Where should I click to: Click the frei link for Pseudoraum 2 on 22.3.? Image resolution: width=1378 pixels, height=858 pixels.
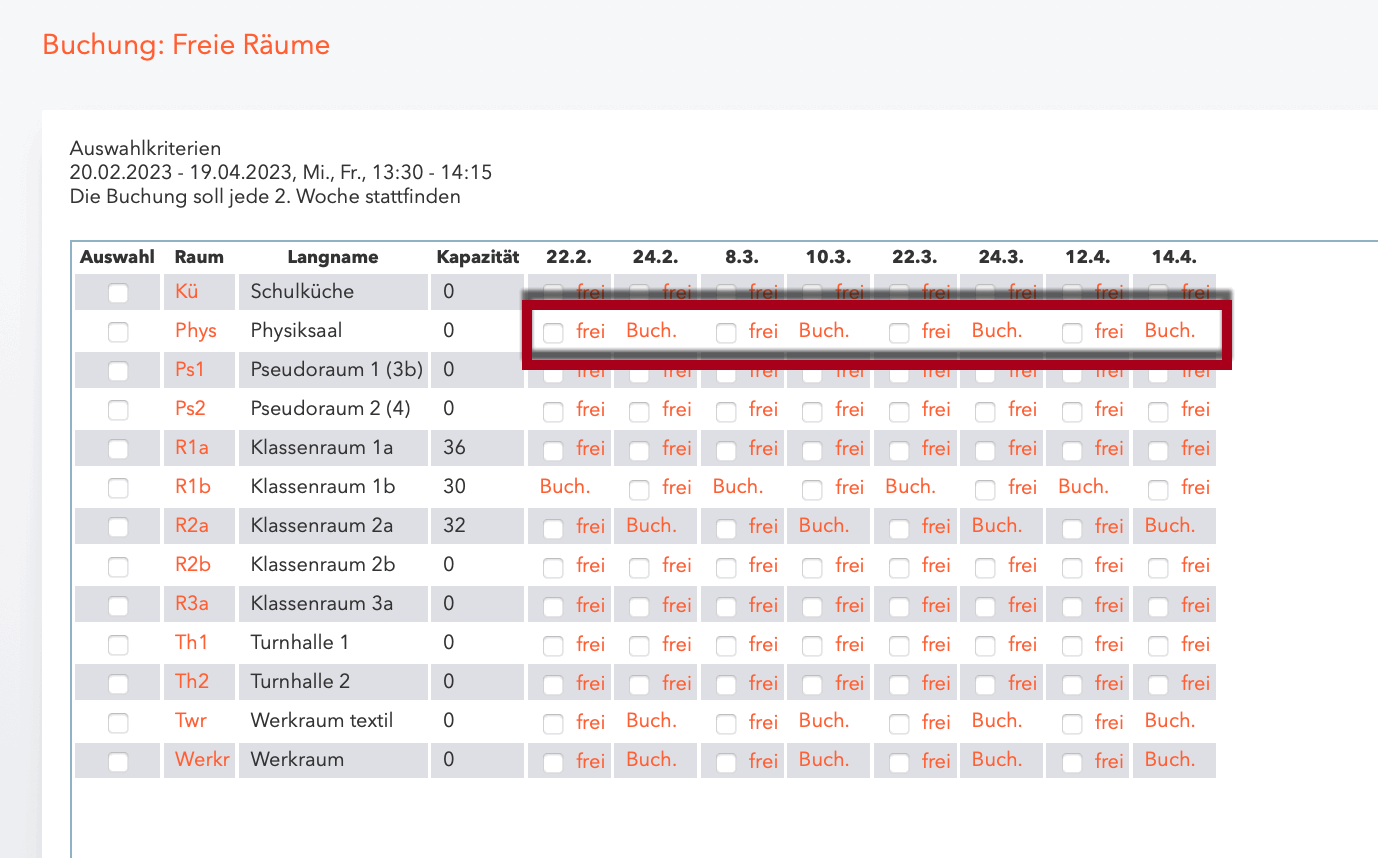(x=936, y=409)
